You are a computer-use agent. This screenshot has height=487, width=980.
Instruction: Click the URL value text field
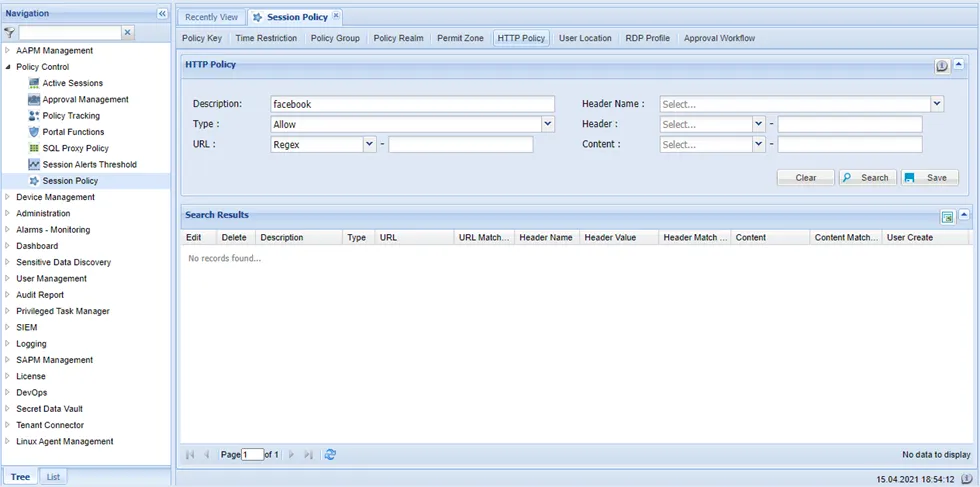(x=461, y=144)
